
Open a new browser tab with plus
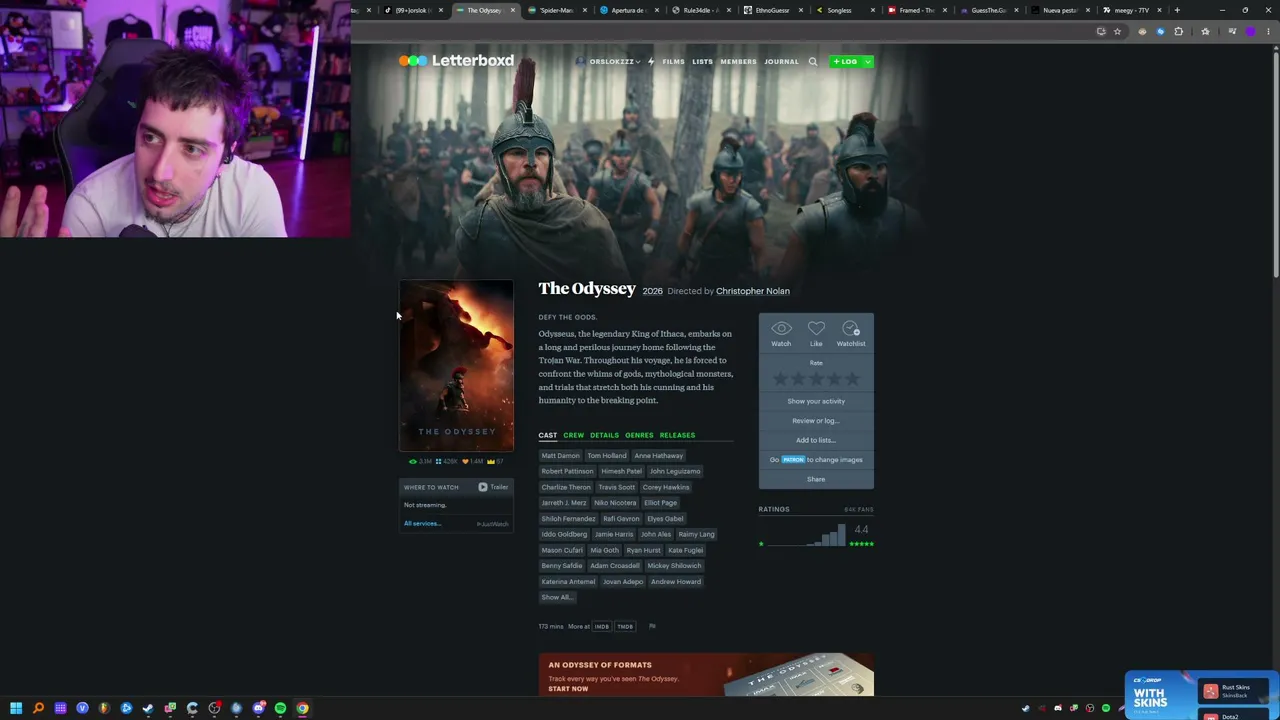click(x=1177, y=10)
